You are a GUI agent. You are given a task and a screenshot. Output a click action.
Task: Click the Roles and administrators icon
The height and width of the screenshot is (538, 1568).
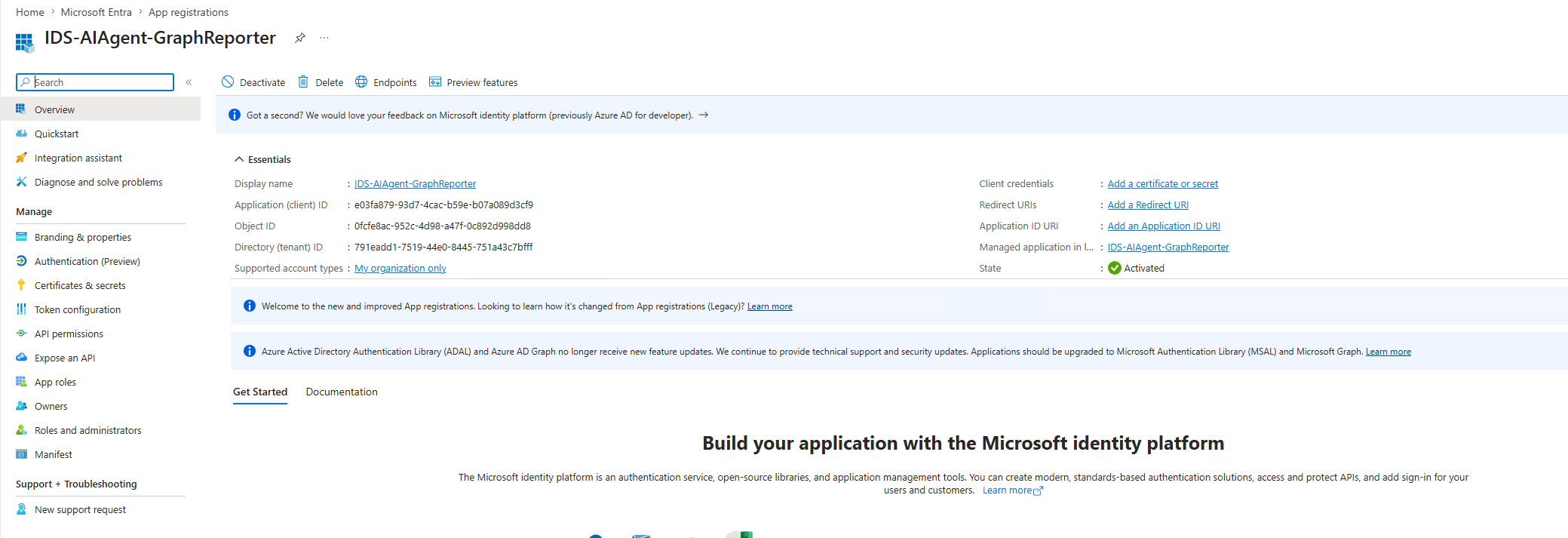point(21,429)
